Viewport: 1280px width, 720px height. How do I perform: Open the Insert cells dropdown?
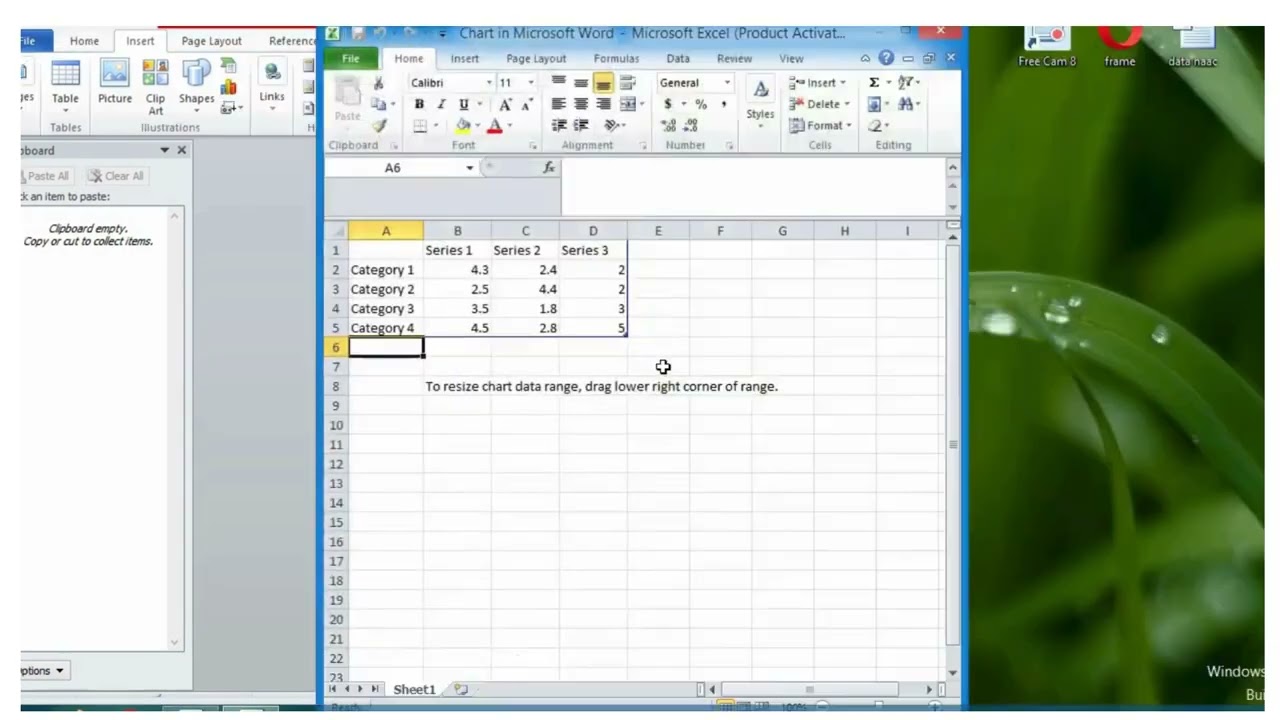843,83
